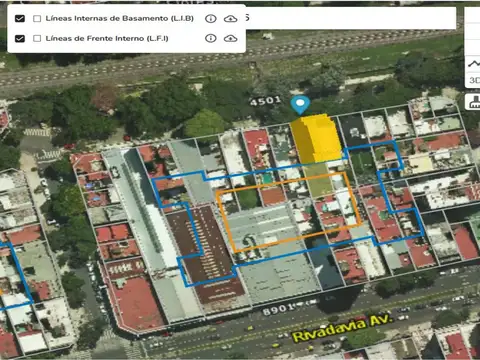Open info icon for Líneas Internas de Basamento
480x360 pixels.
click(210, 19)
